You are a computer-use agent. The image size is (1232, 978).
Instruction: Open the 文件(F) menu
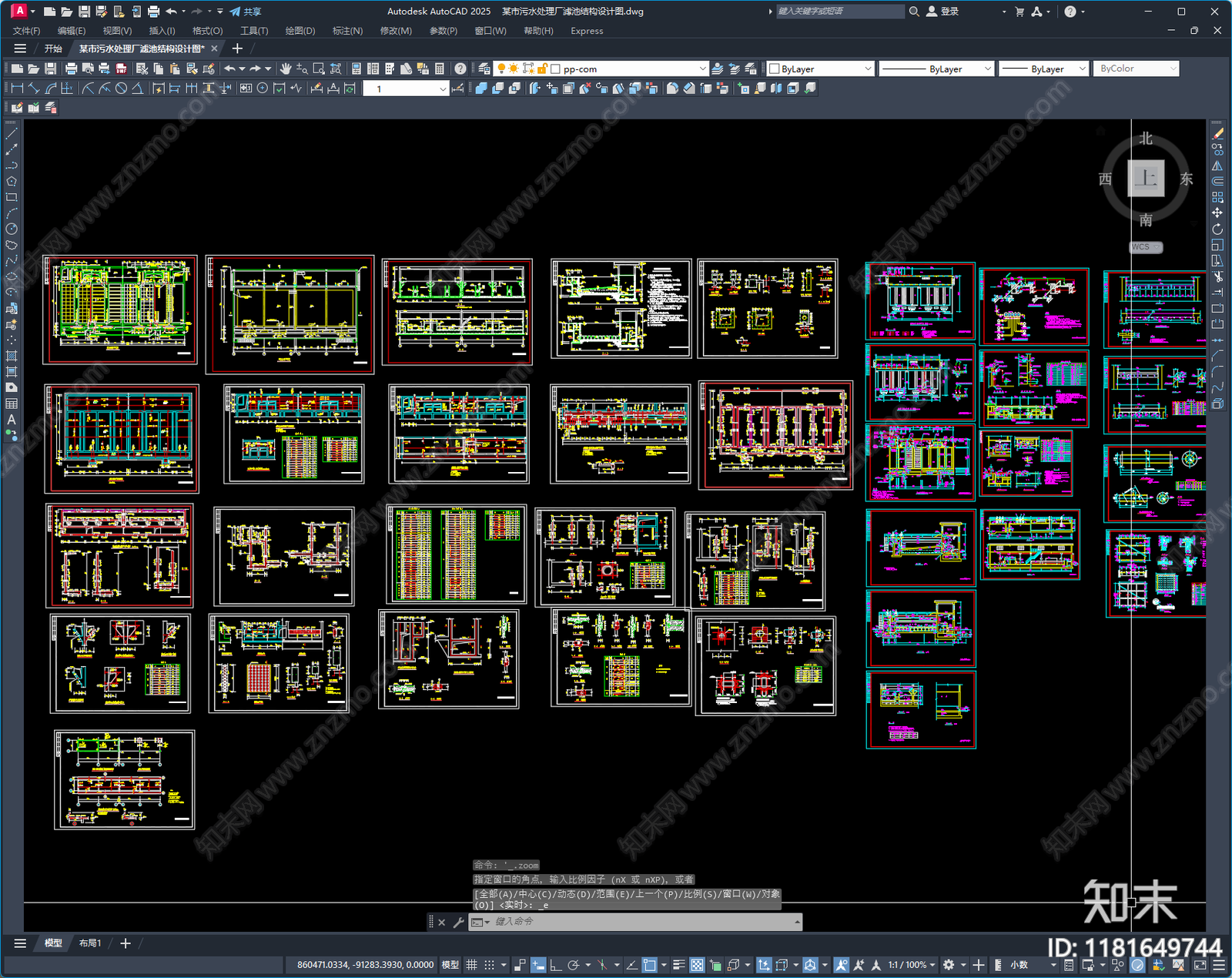pos(26,31)
